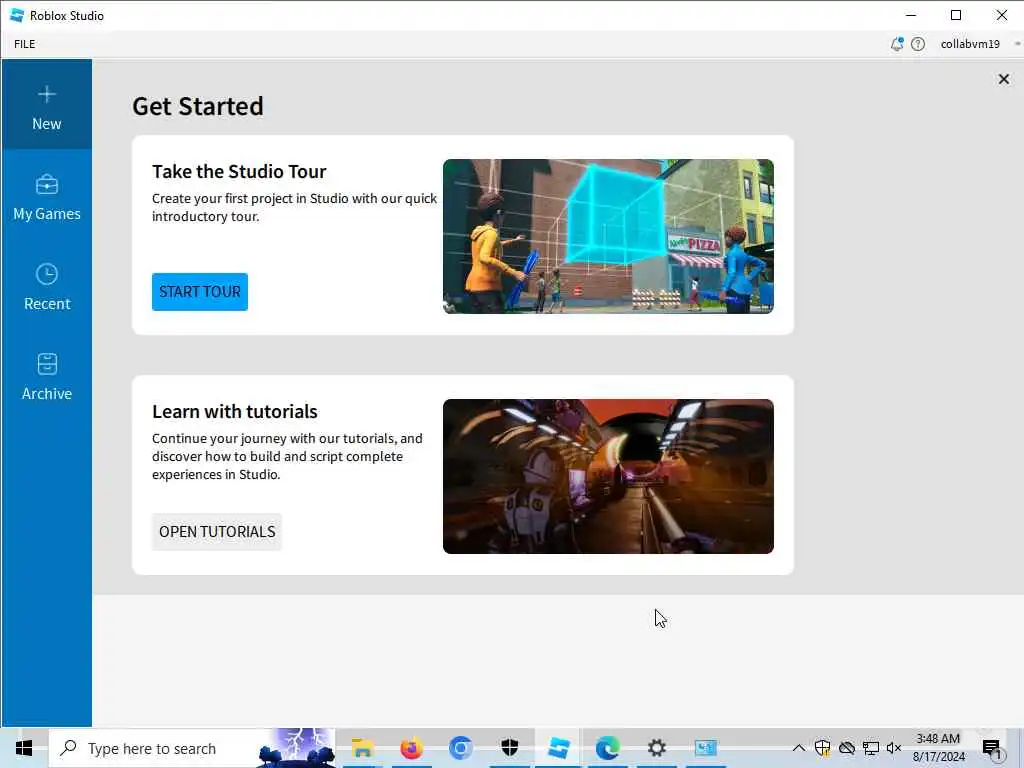Click the weather lightning search highlight
The width and height of the screenshot is (1024, 768).
297,748
